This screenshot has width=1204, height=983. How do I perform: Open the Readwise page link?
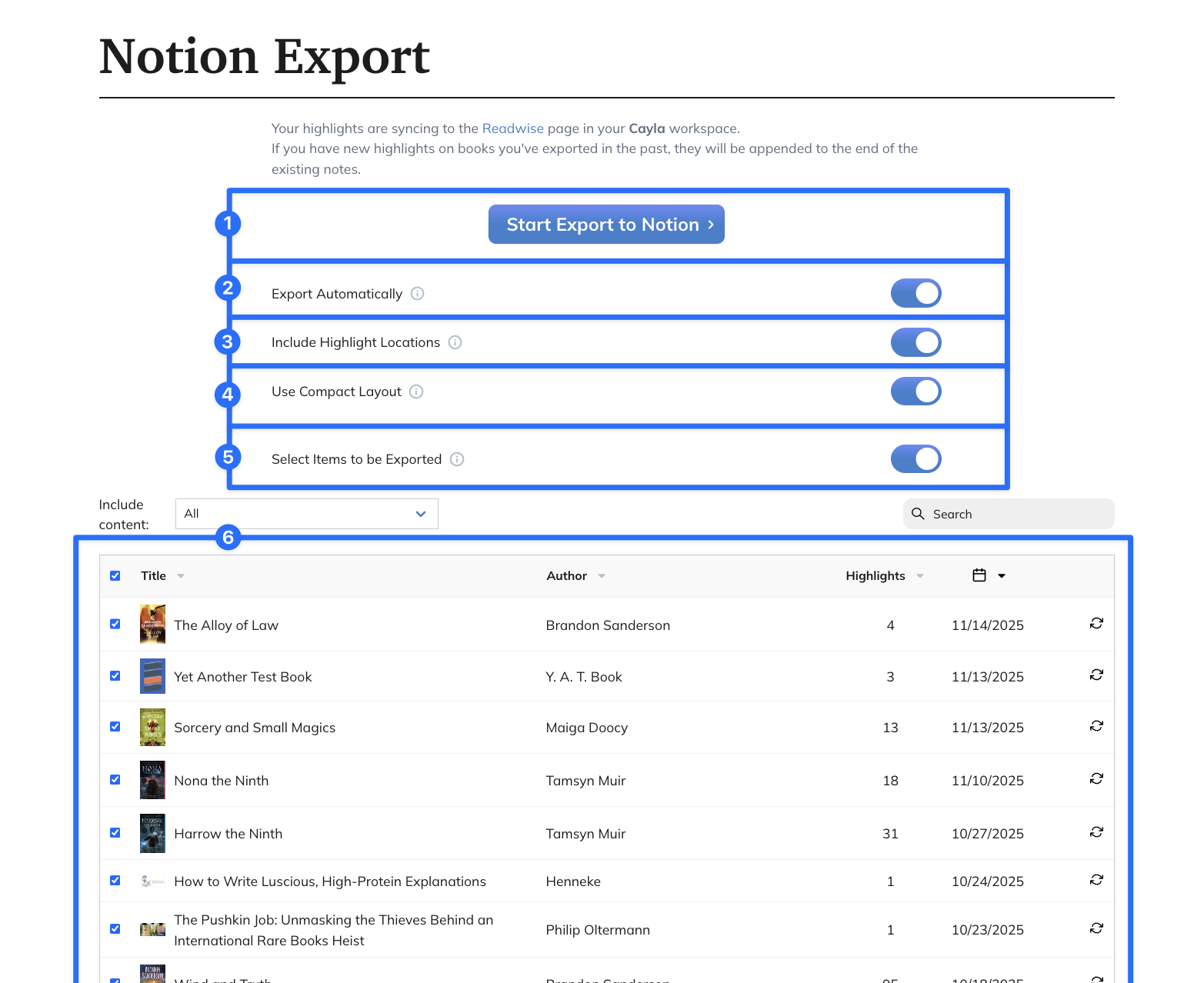(x=512, y=128)
